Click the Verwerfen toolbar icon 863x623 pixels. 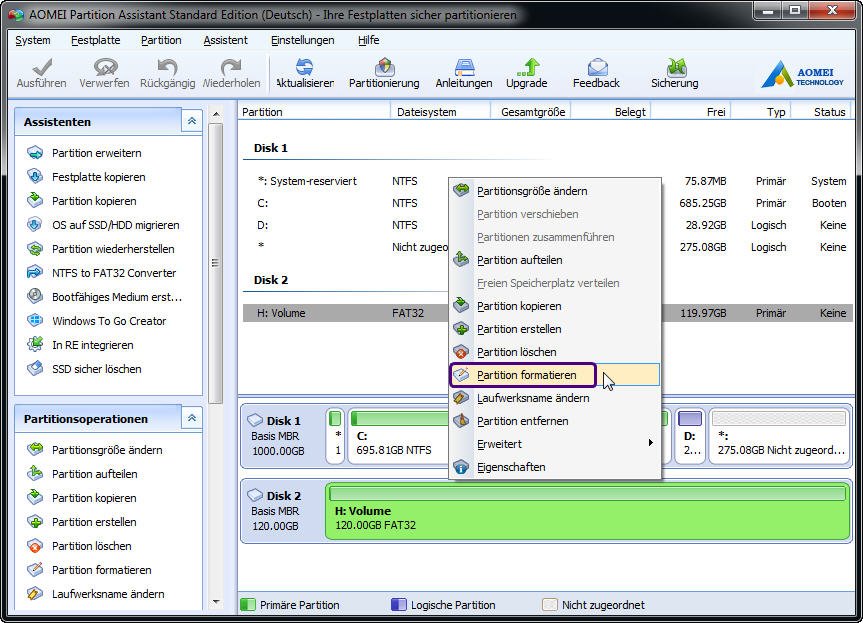tap(105, 67)
